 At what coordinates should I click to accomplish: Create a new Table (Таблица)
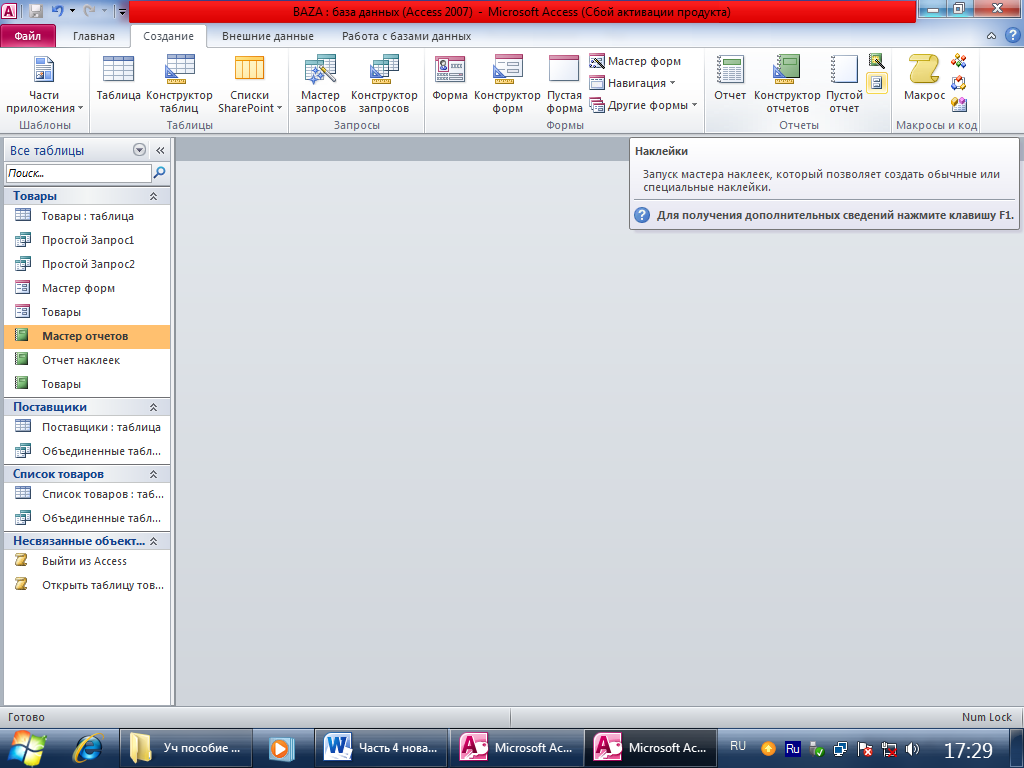click(x=118, y=78)
